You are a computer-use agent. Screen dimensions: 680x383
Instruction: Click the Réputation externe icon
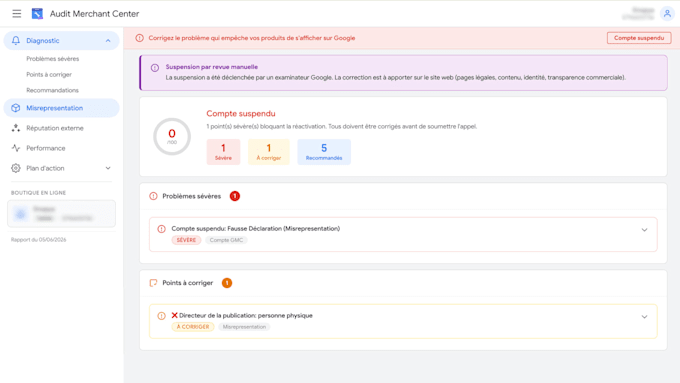(x=16, y=128)
